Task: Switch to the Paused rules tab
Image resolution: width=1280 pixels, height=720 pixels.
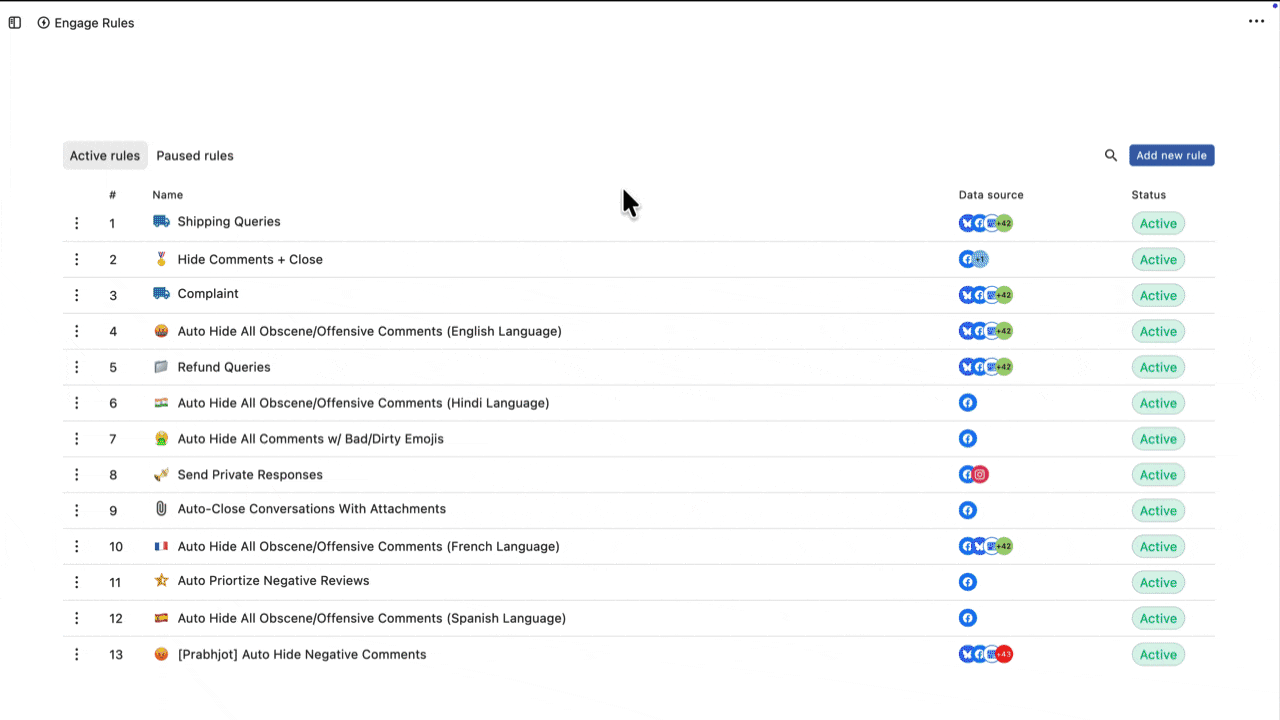Action: click(x=195, y=156)
